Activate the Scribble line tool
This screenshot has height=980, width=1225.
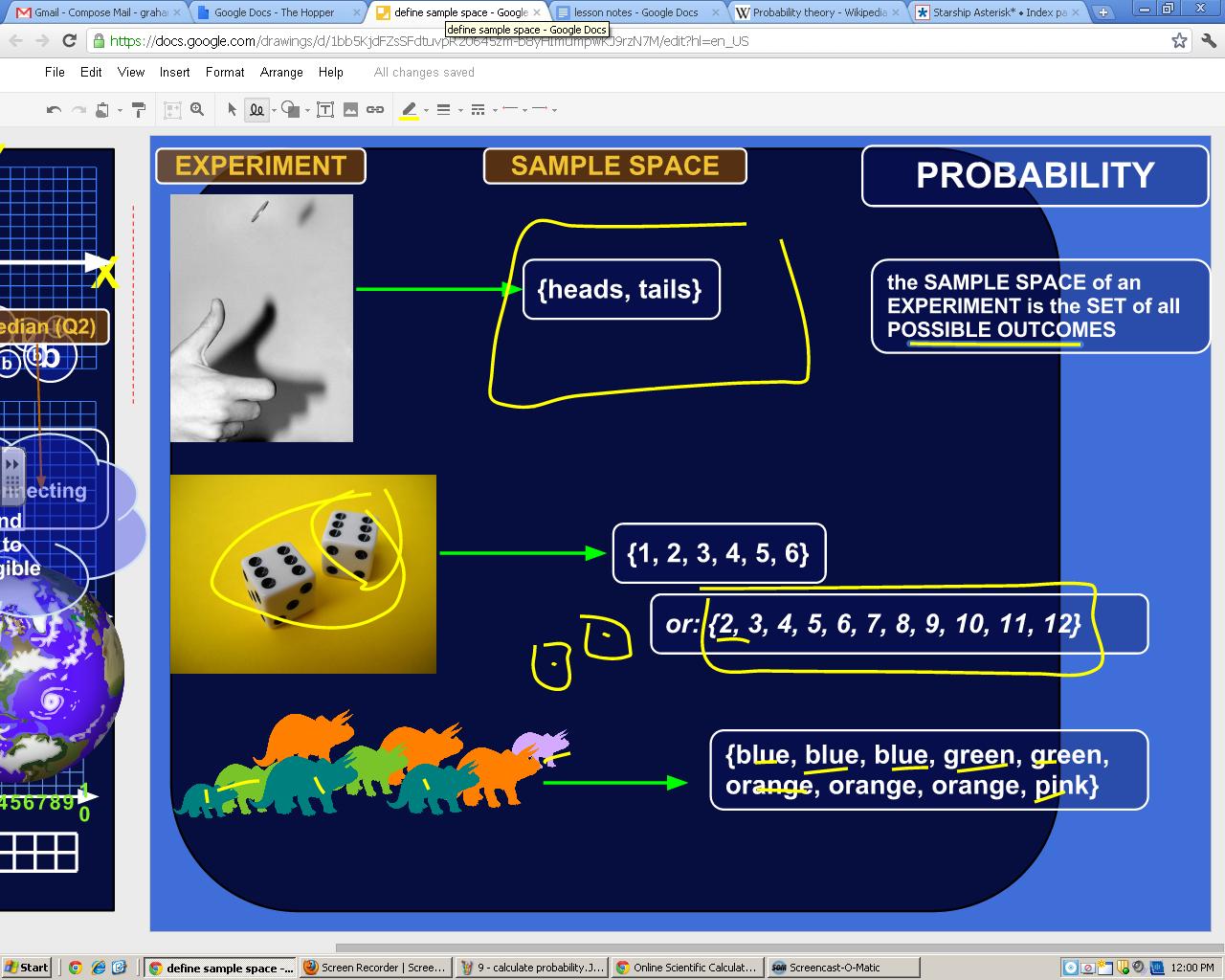tap(256, 110)
